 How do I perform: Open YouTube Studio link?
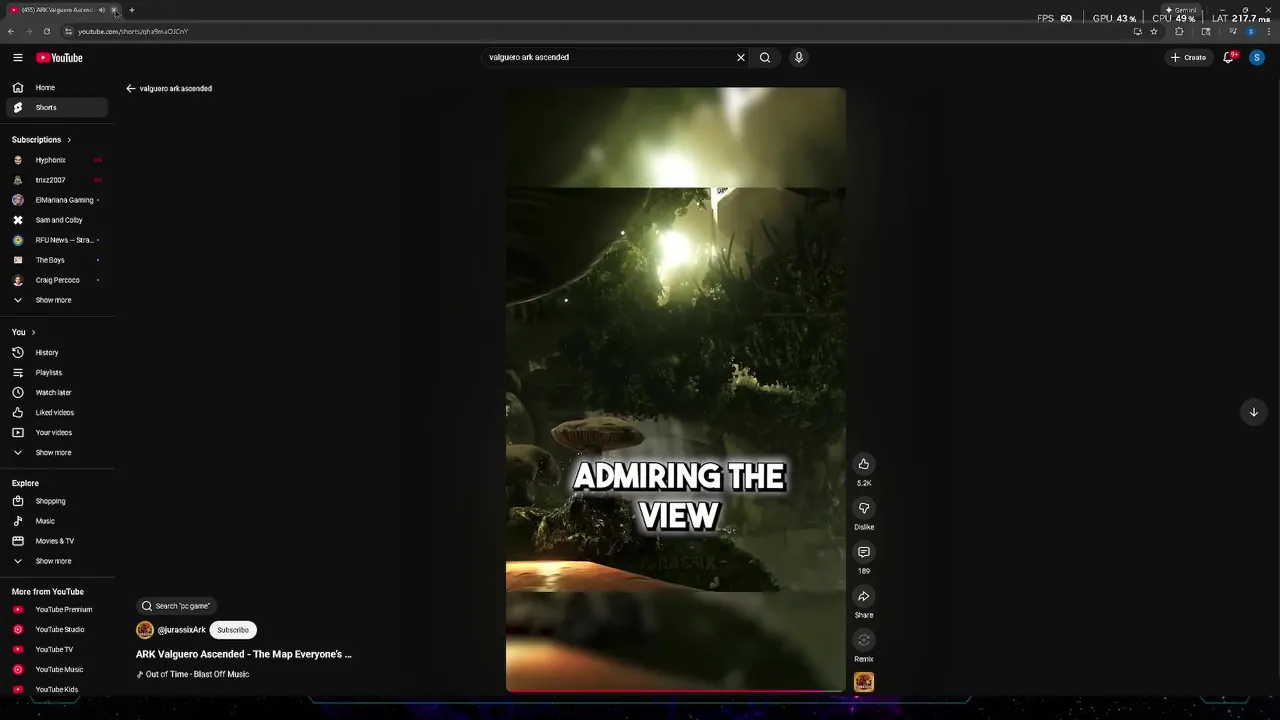[56, 630]
